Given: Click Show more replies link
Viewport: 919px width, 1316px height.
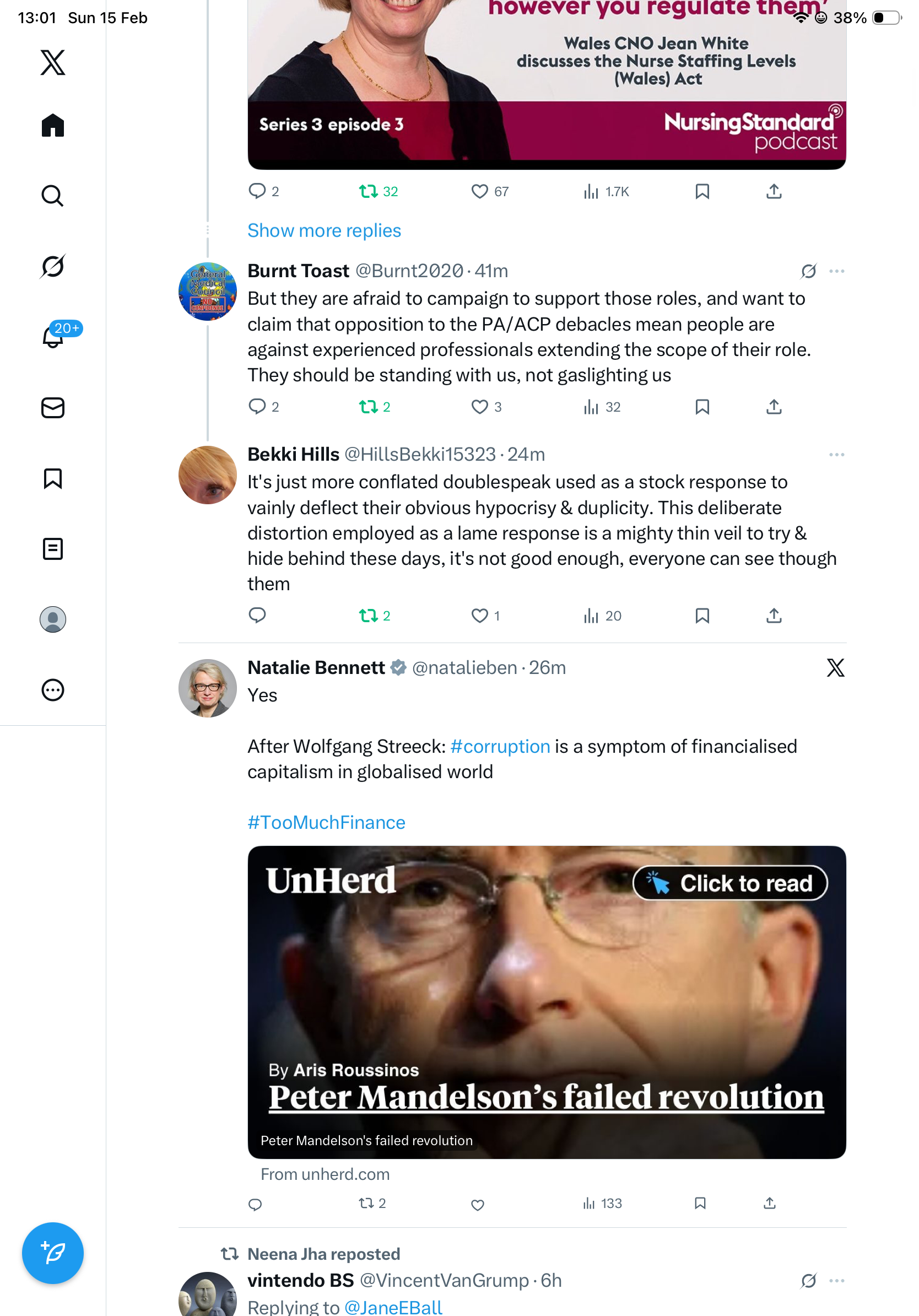Looking at the screenshot, I should (x=324, y=230).
